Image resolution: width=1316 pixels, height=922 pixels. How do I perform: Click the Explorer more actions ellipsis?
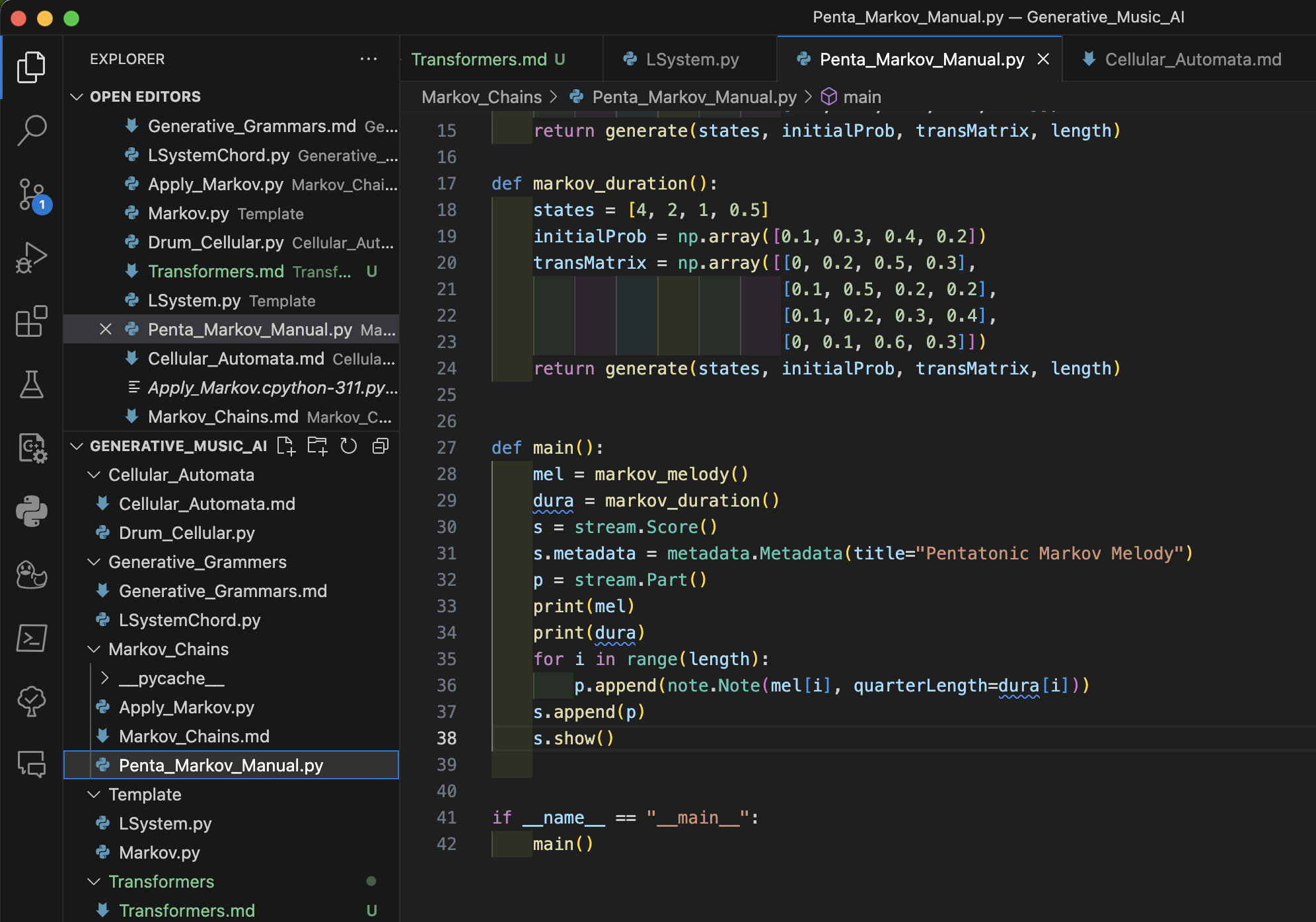pos(369,59)
